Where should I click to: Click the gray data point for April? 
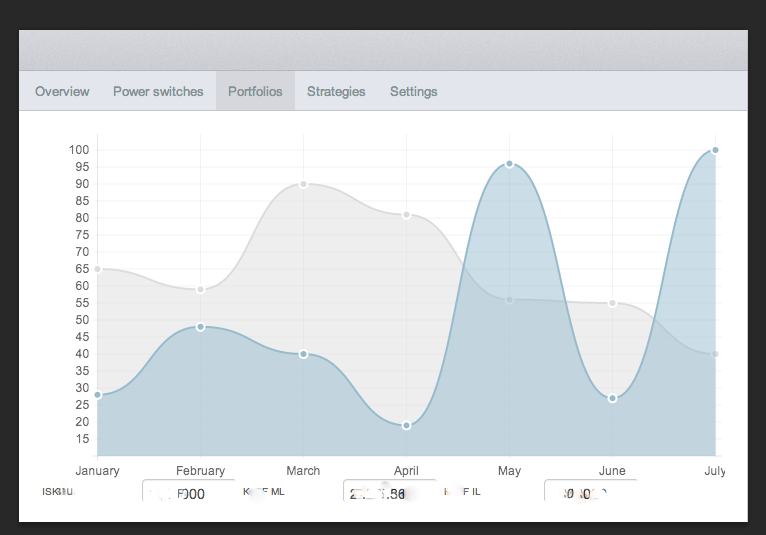(406, 215)
